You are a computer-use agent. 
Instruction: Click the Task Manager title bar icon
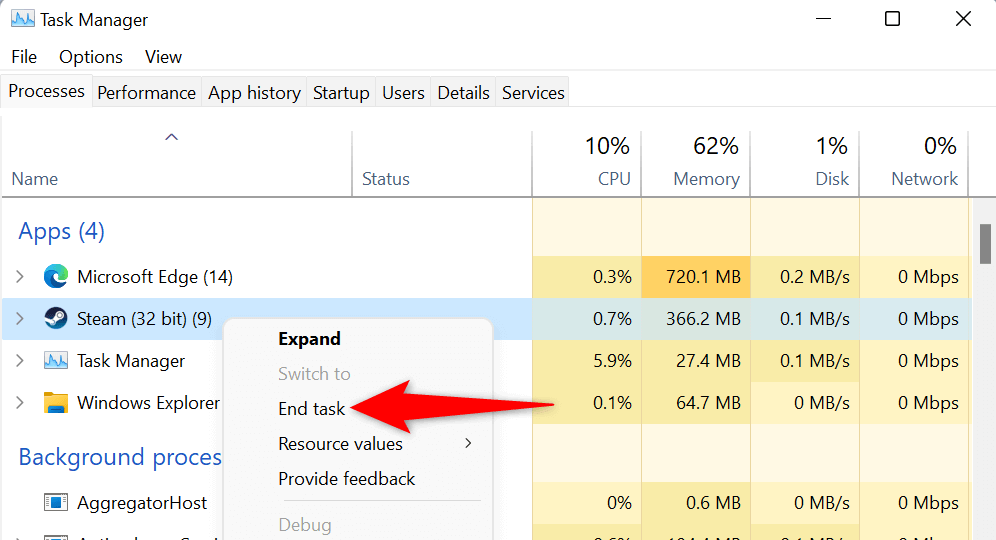22,19
